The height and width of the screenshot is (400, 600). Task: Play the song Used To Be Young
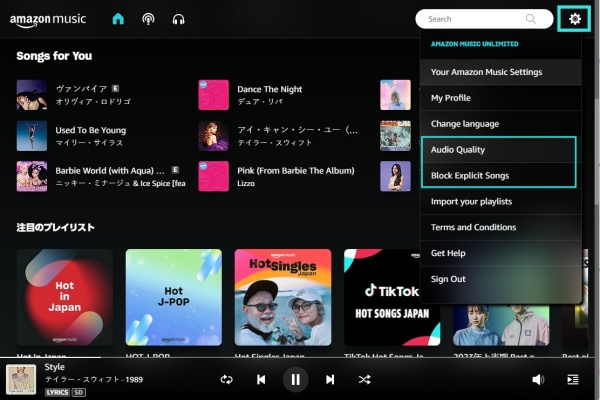point(91,130)
